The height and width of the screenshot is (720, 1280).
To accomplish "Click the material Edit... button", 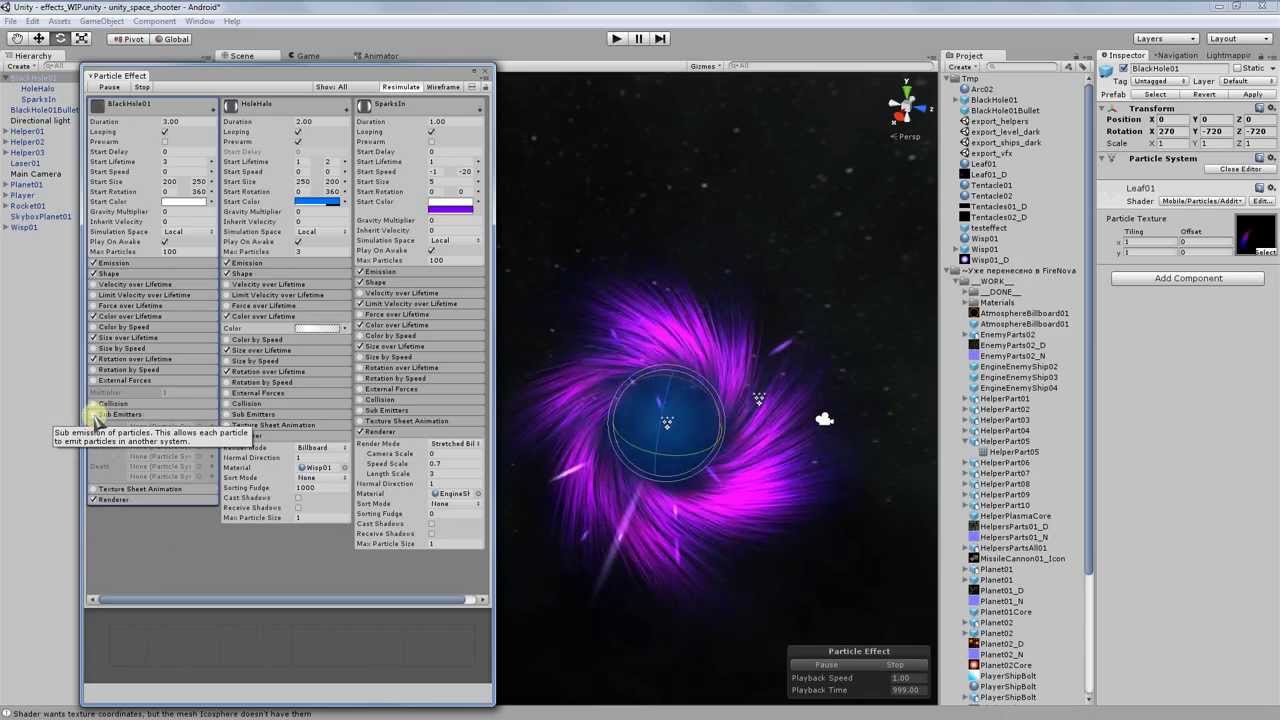I will pos(1262,201).
